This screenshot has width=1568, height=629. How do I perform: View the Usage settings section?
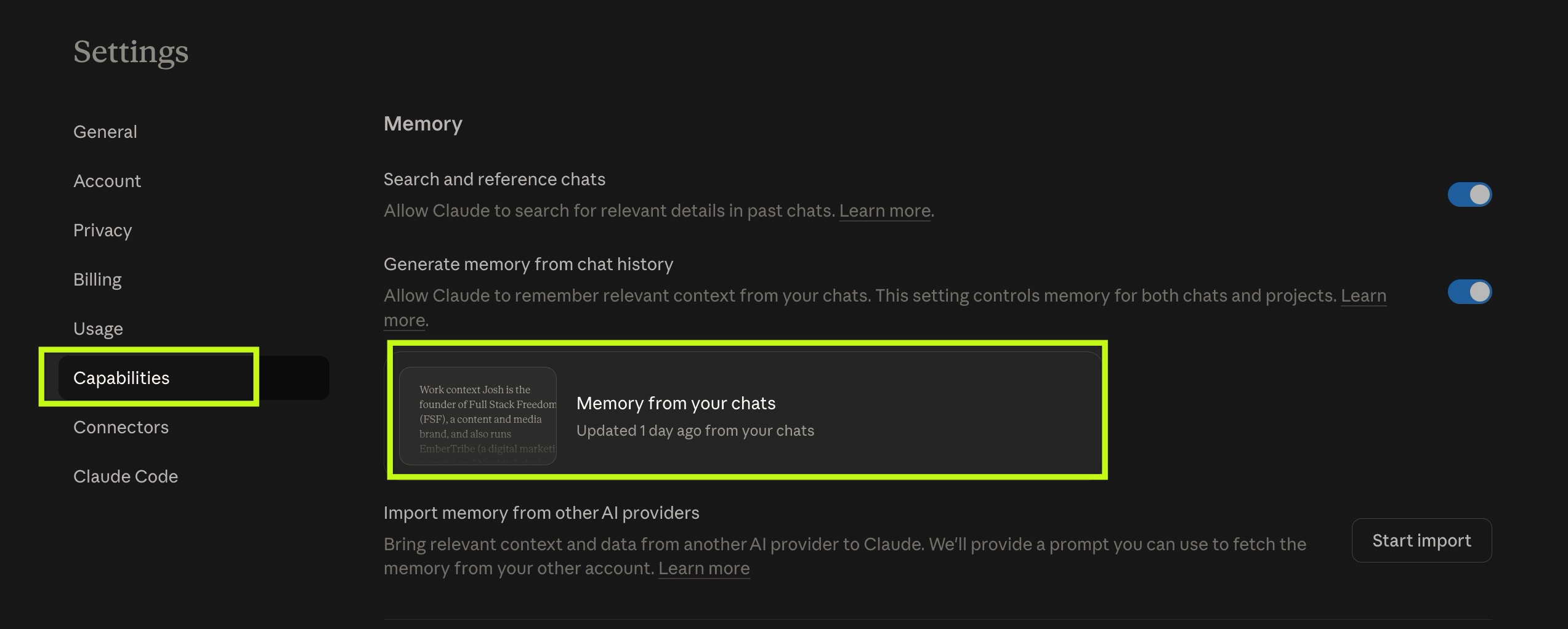(98, 328)
